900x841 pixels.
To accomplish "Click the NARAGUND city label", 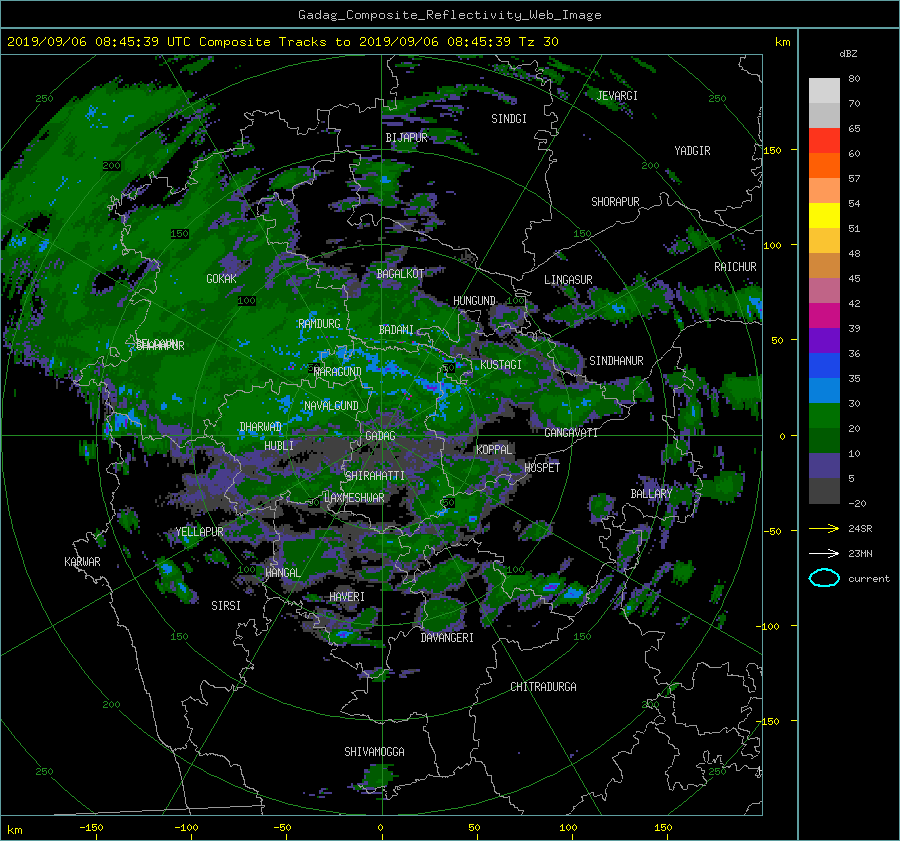I will click(338, 372).
